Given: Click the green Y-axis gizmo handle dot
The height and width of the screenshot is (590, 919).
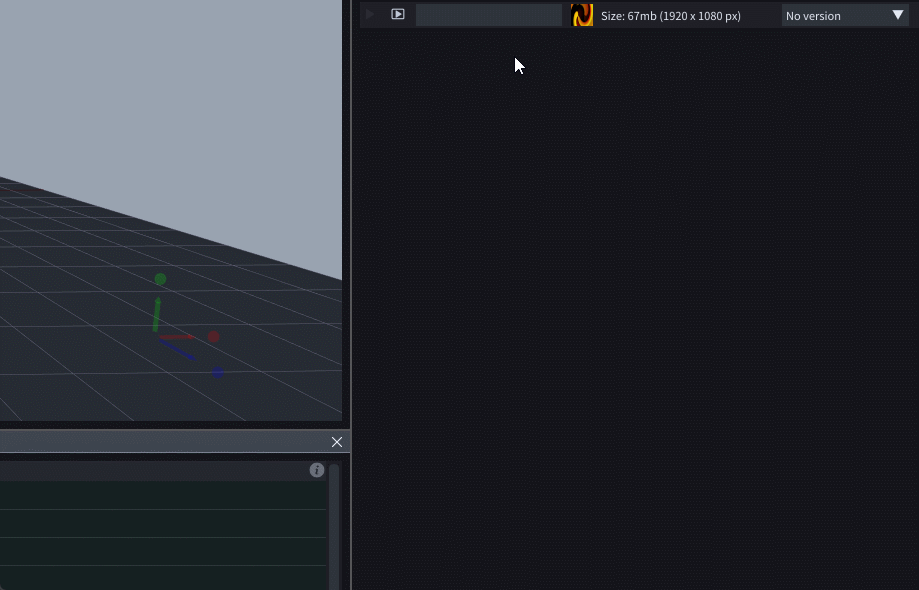Looking at the screenshot, I should coord(160,279).
